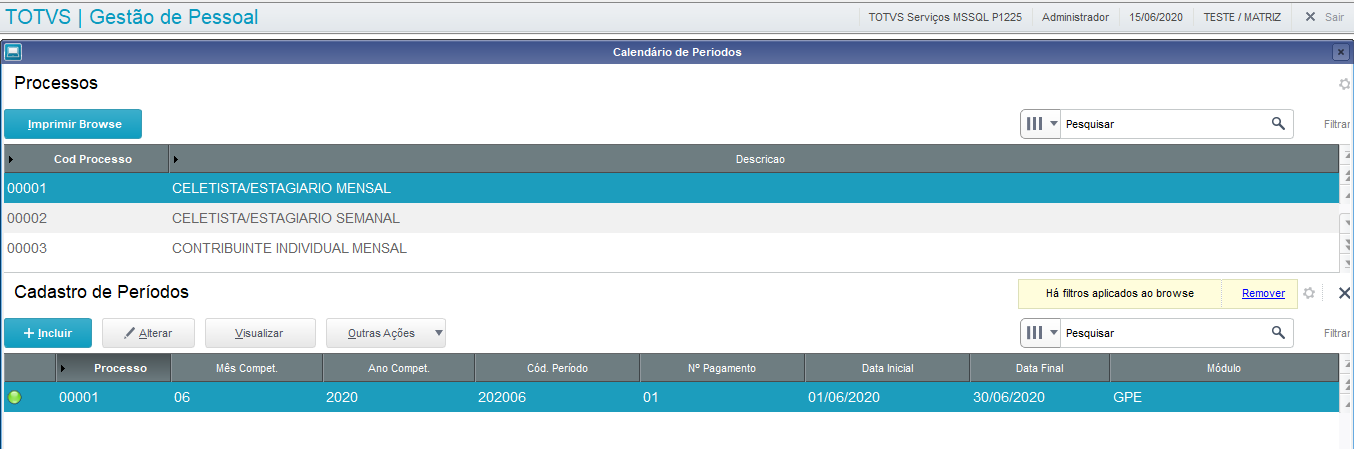Click the arrow beside Processo column header

63,368
